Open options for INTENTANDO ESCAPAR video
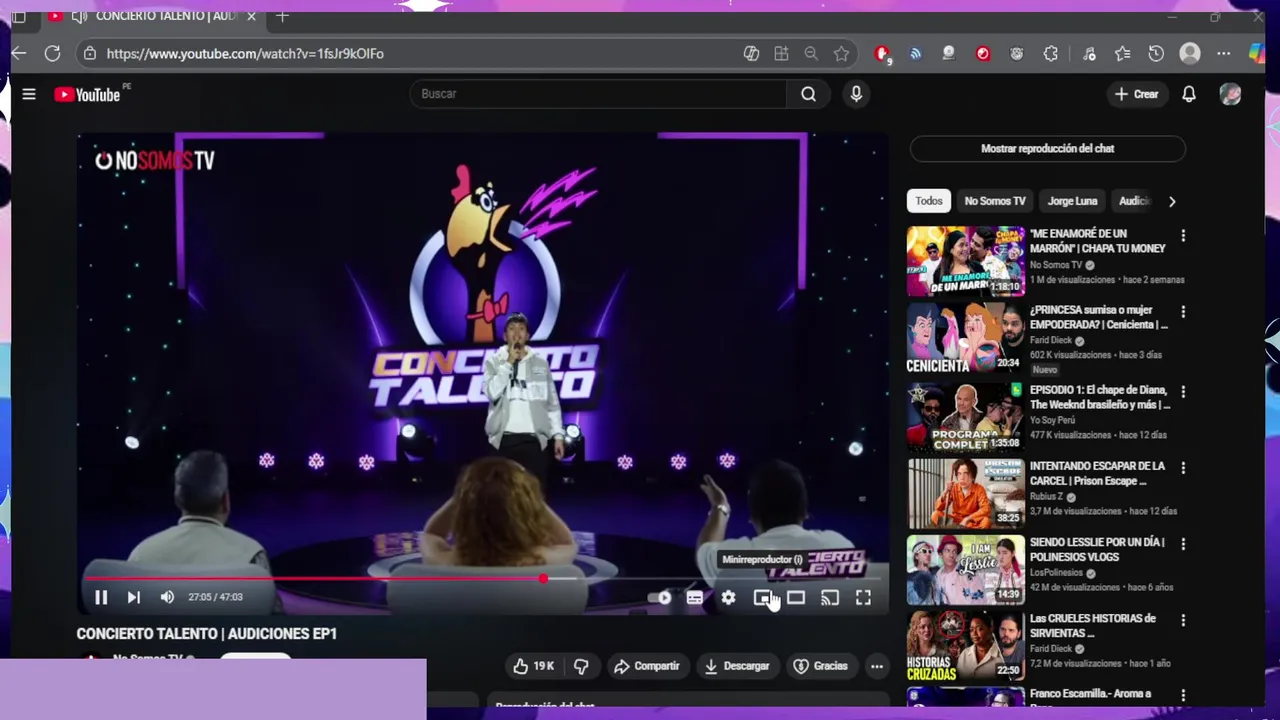 point(1183,468)
